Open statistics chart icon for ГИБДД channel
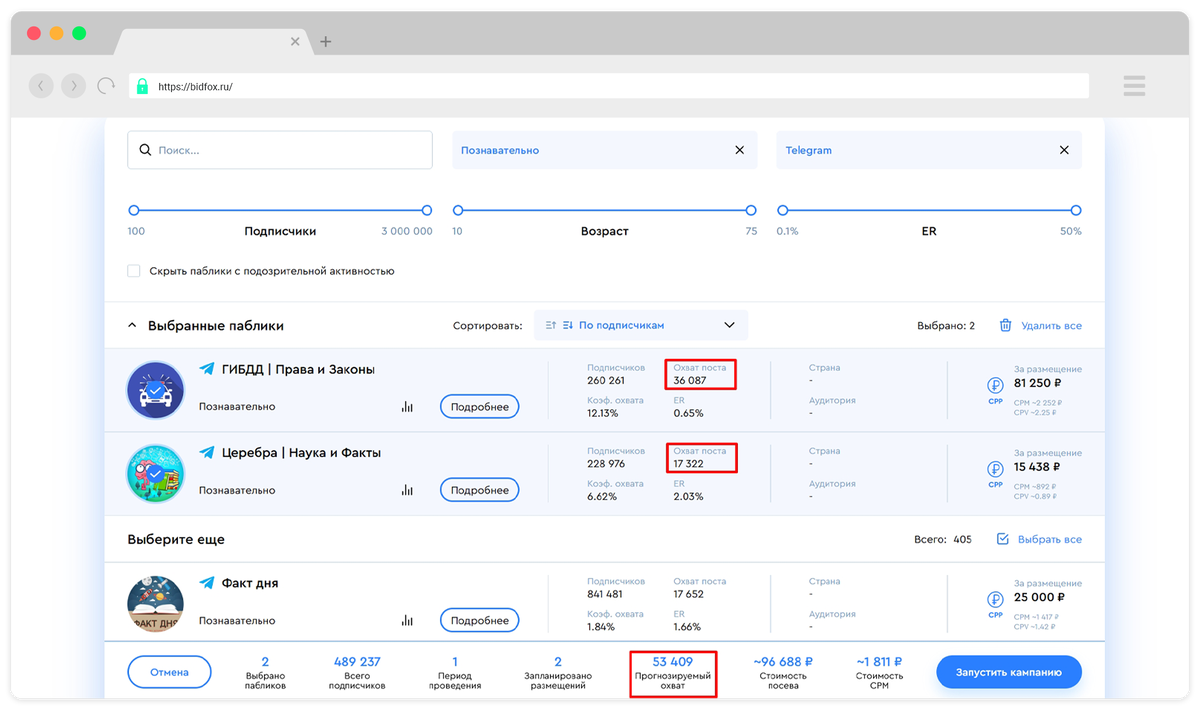The width and height of the screenshot is (1200, 710). pos(407,407)
